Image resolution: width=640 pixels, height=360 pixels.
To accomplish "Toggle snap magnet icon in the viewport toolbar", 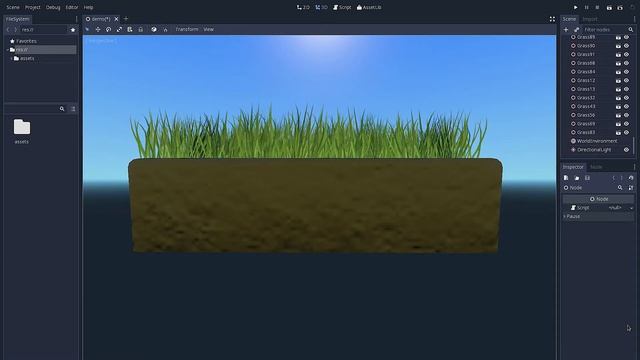I will [x=165, y=29].
